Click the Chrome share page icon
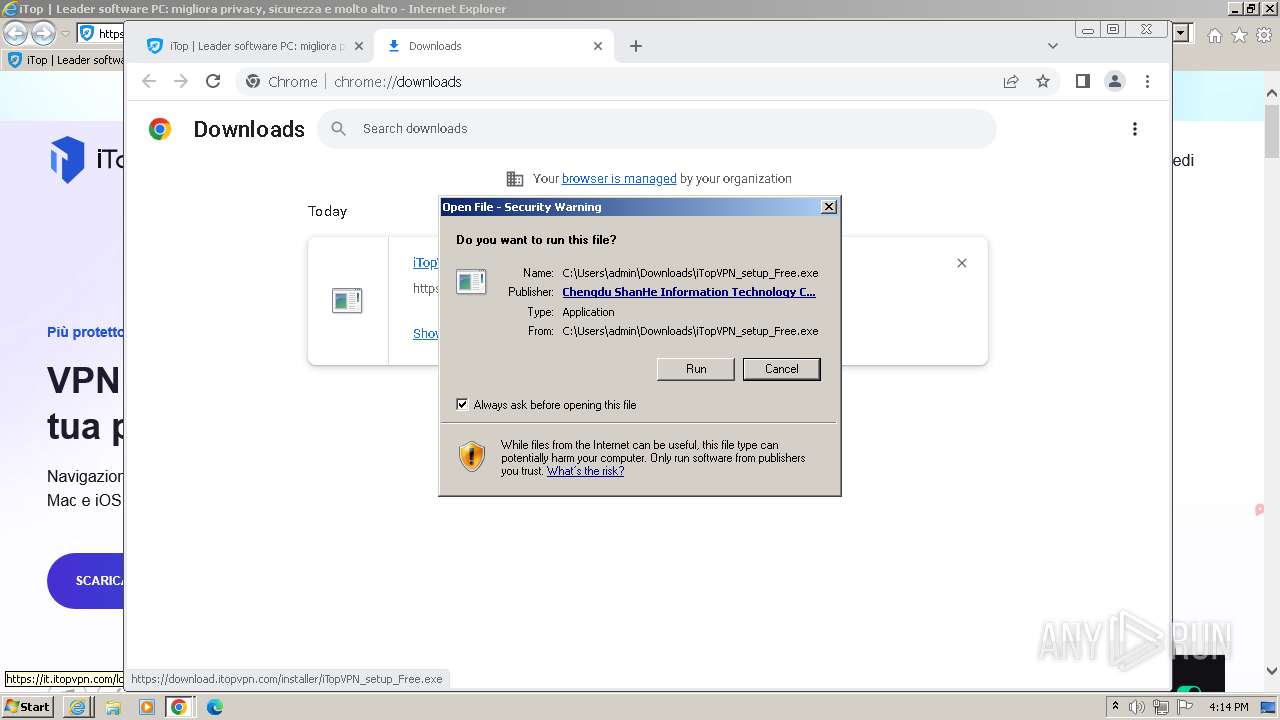1280x720 pixels. (x=1011, y=82)
